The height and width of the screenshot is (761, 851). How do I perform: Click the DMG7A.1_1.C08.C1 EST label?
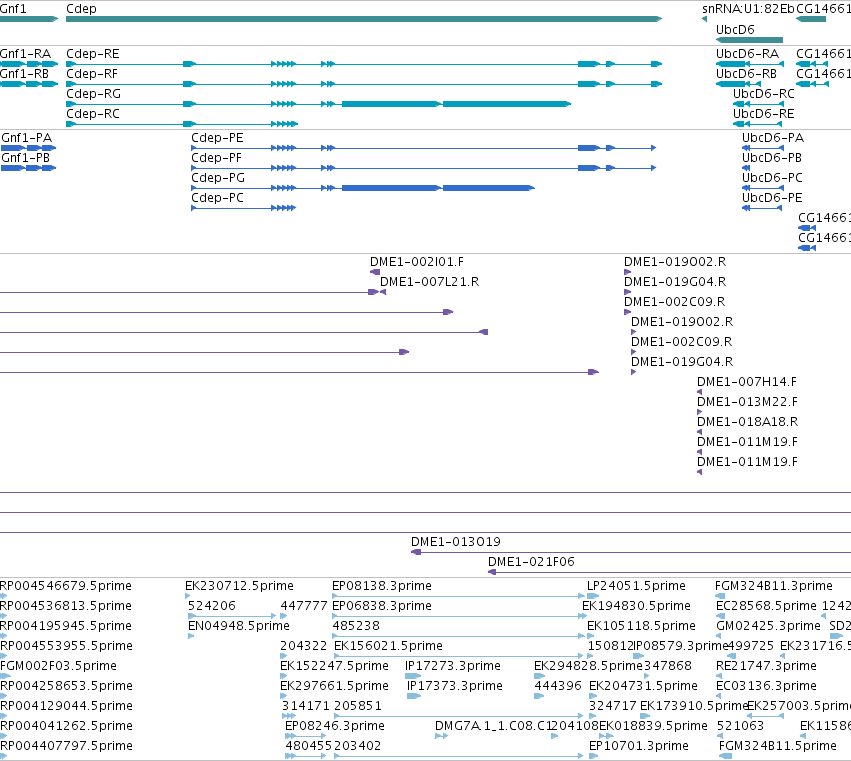click(493, 726)
